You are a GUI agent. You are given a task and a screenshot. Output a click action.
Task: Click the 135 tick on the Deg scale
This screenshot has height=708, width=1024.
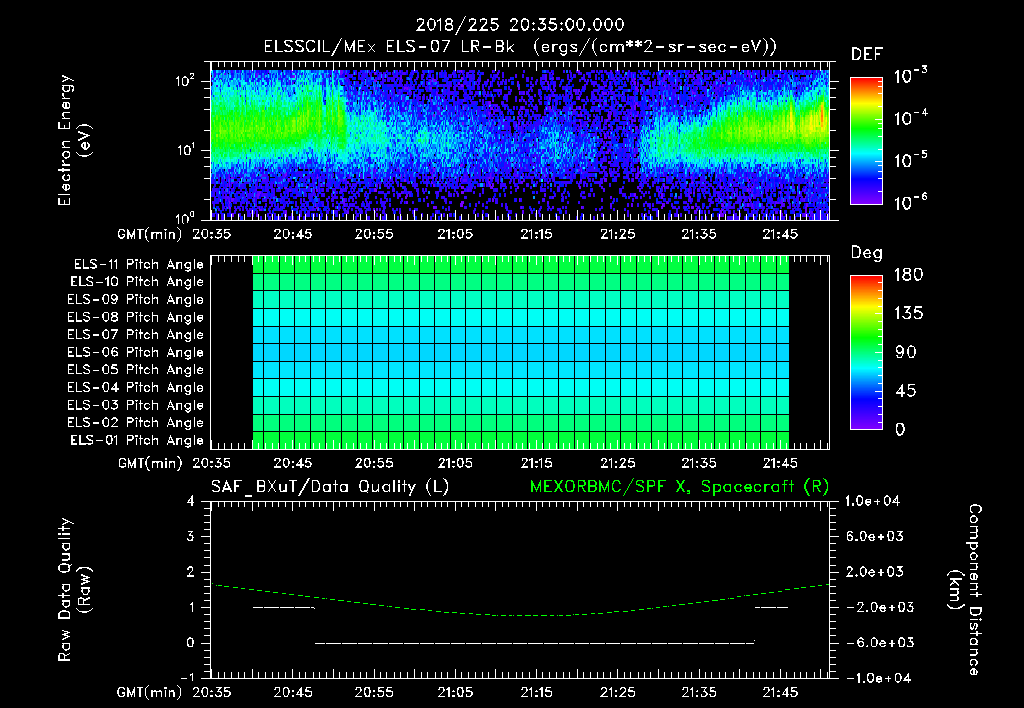tap(909, 314)
